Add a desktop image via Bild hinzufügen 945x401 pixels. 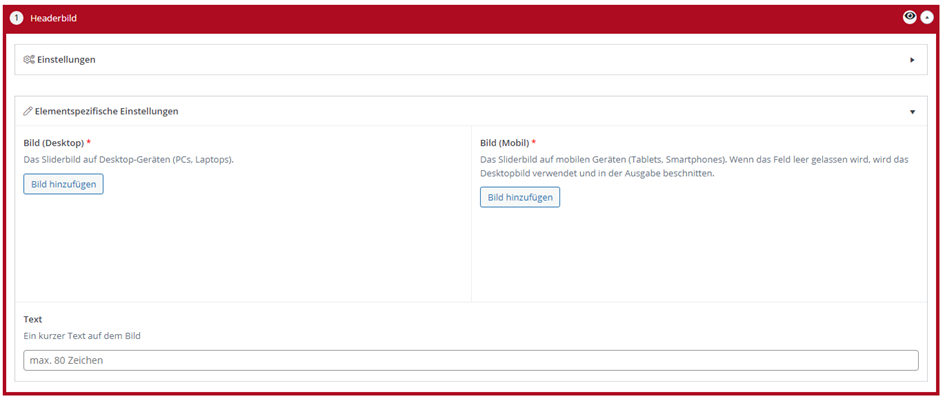coord(63,184)
